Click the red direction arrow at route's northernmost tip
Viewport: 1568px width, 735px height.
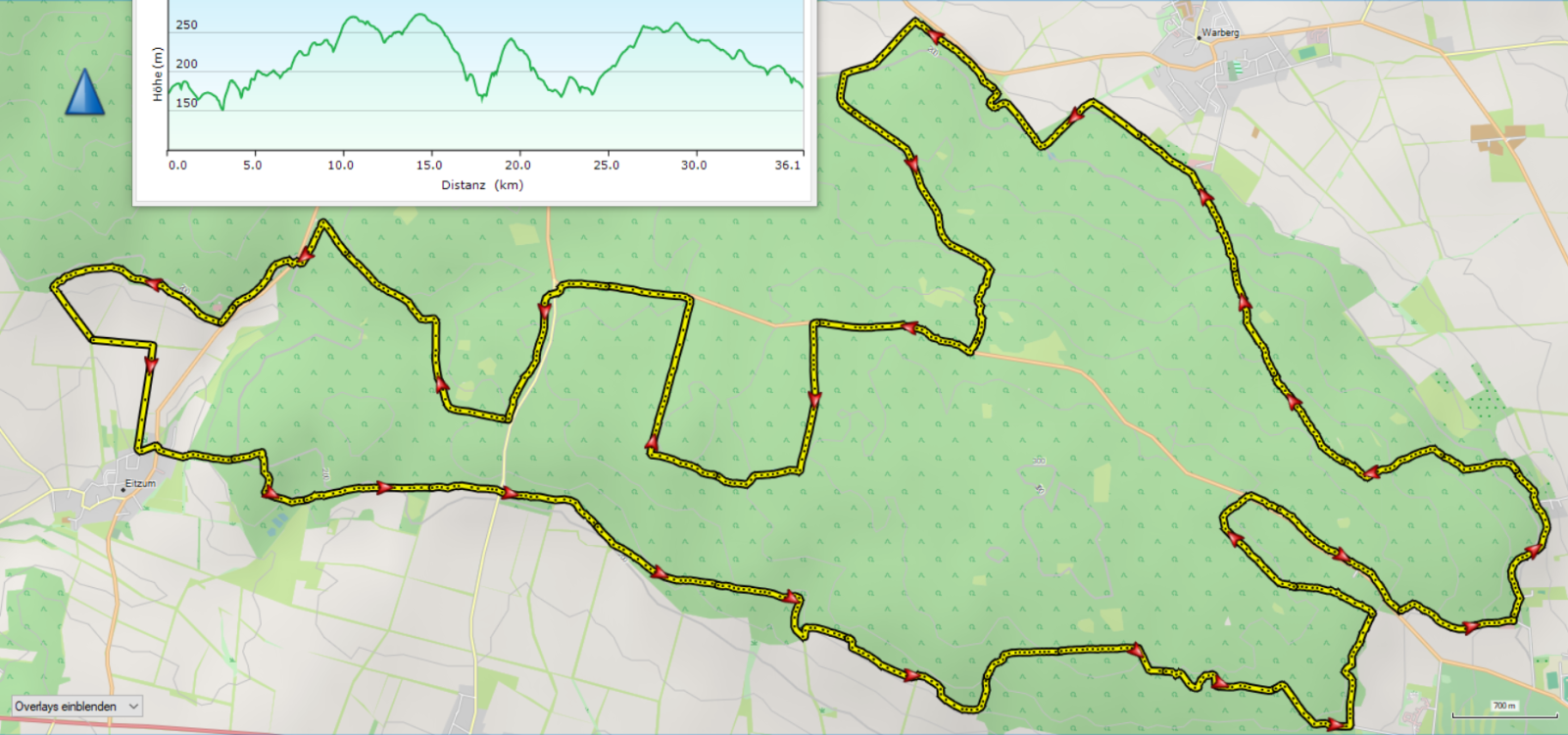click(934, 37)
